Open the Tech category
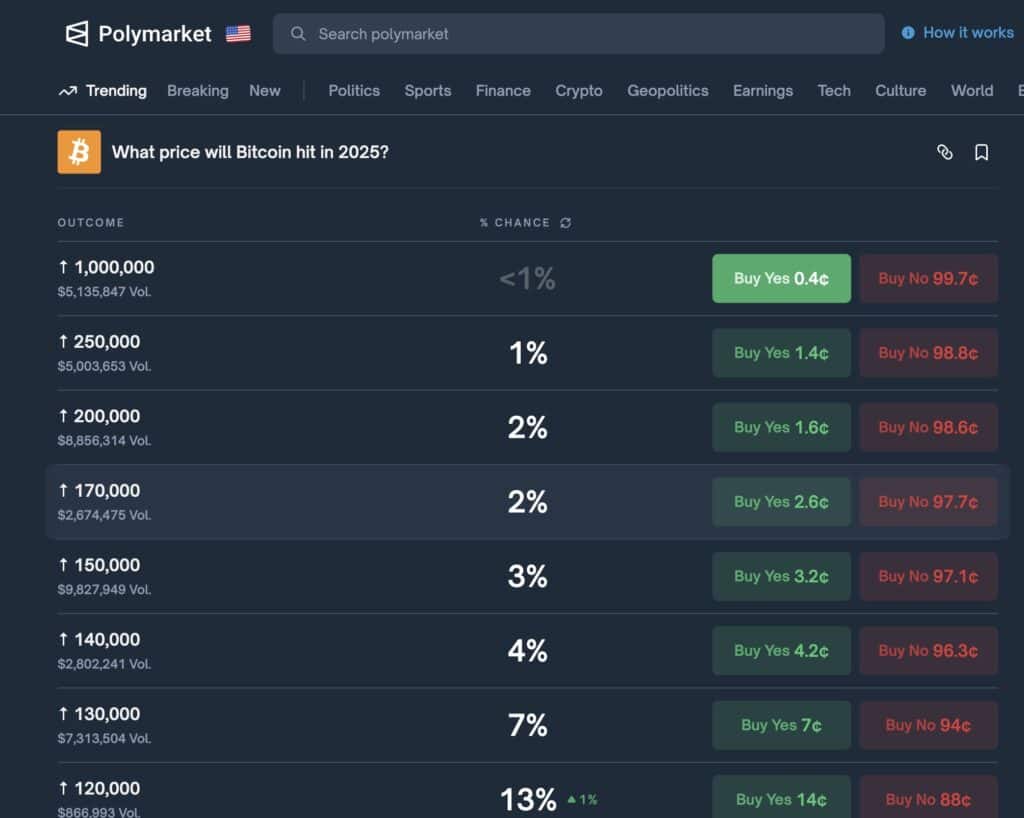The height and width of the screenshot is (818, 1024). coord(834,91)
